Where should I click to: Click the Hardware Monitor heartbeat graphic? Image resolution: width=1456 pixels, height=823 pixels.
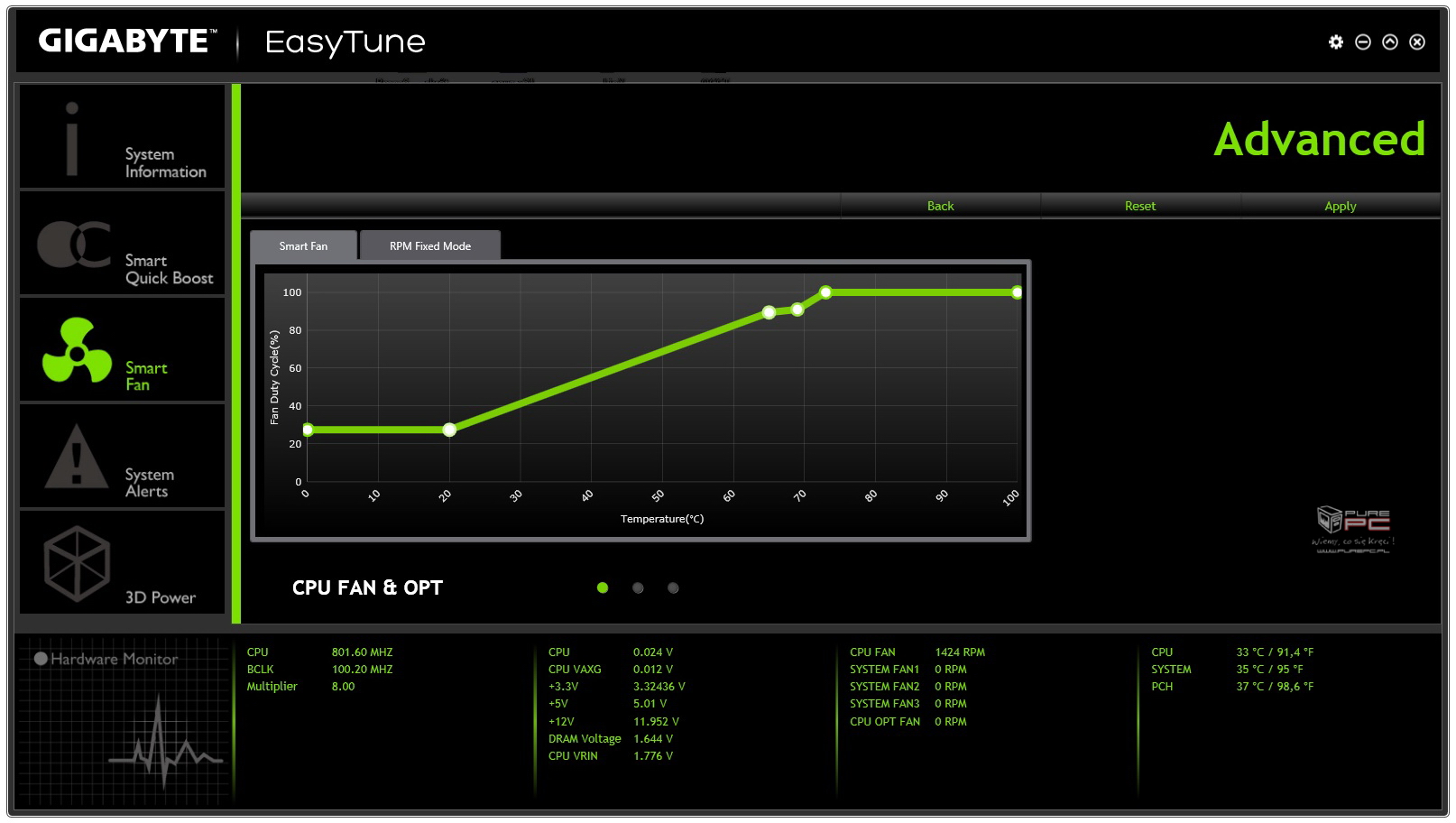click(x=164, y=744)
